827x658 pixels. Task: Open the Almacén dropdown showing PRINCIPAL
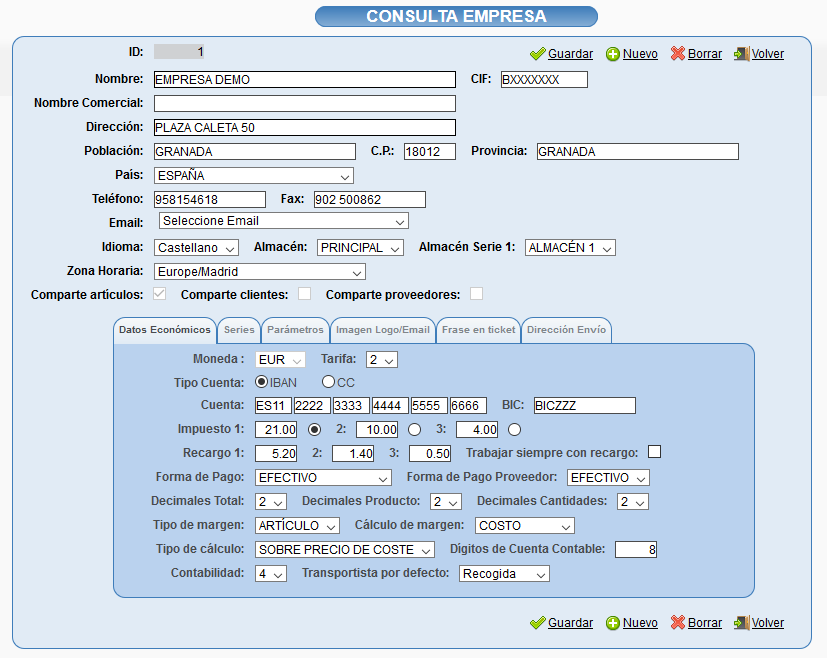pos(360,248)
